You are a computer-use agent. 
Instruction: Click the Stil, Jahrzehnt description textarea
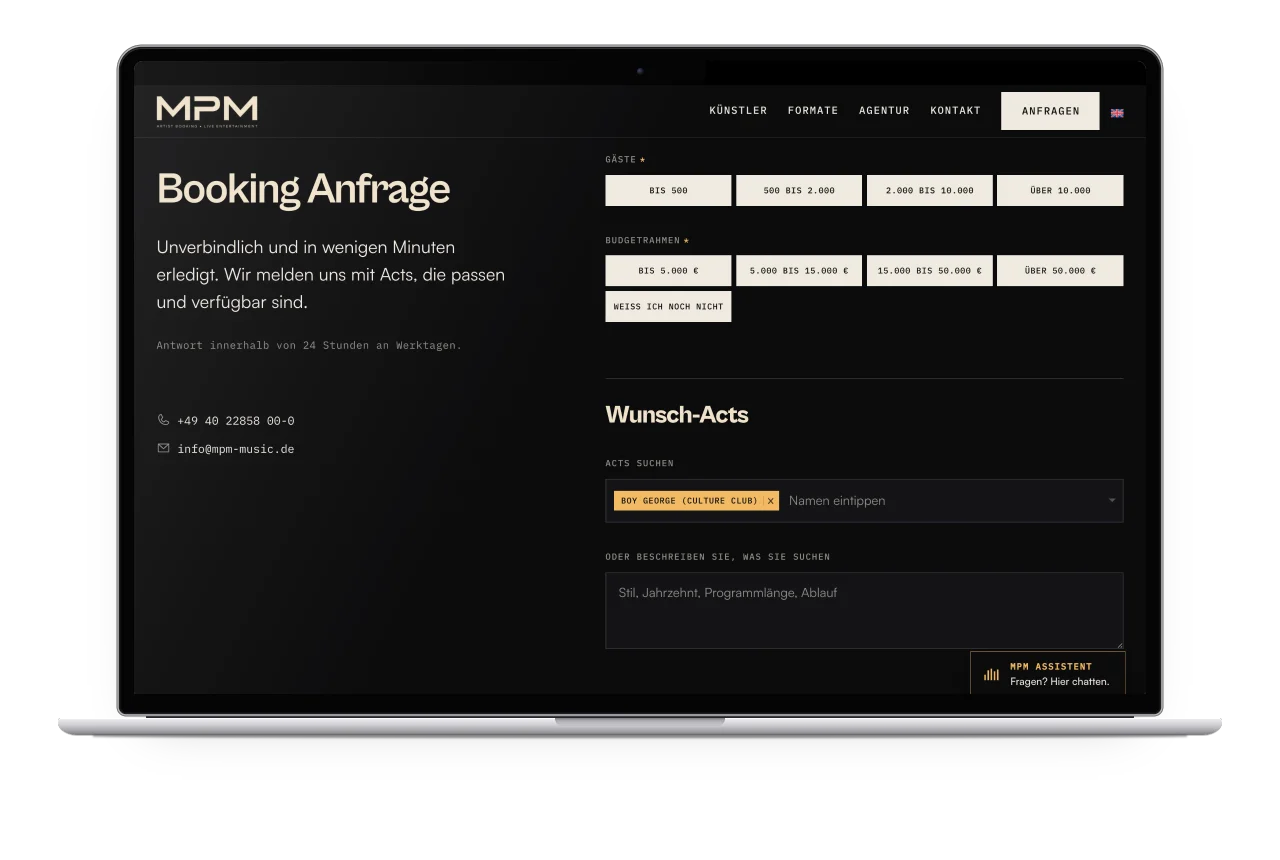(x=864, y=610)
